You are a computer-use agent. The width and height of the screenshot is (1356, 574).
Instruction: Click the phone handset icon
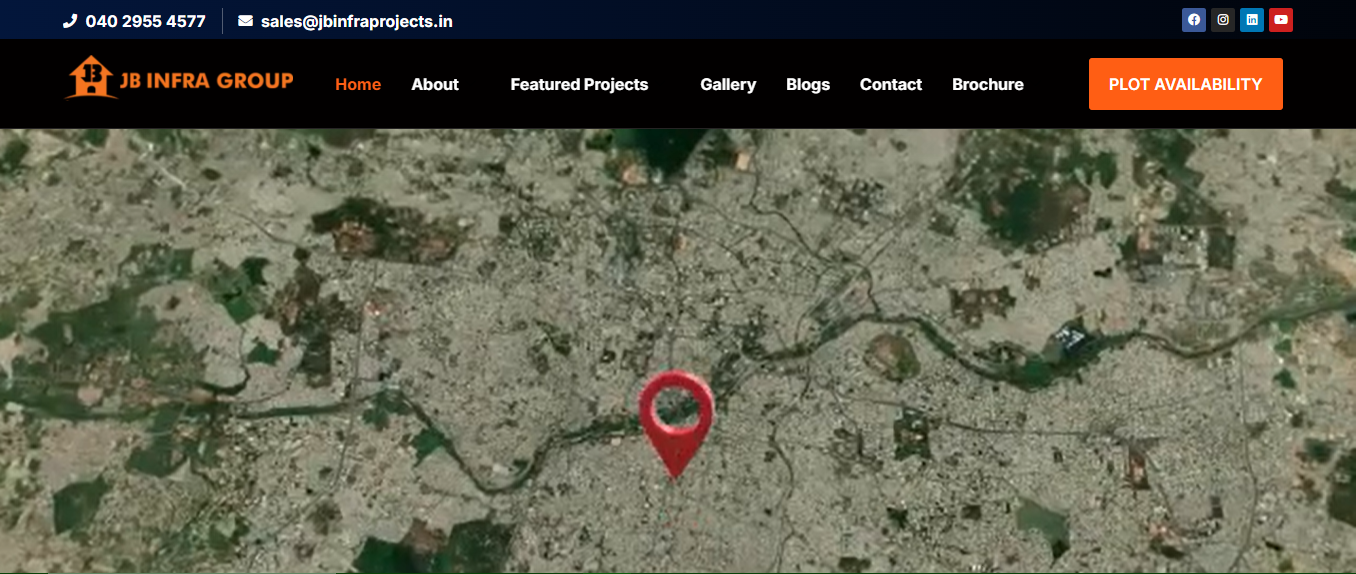click(x=70, y=21)
